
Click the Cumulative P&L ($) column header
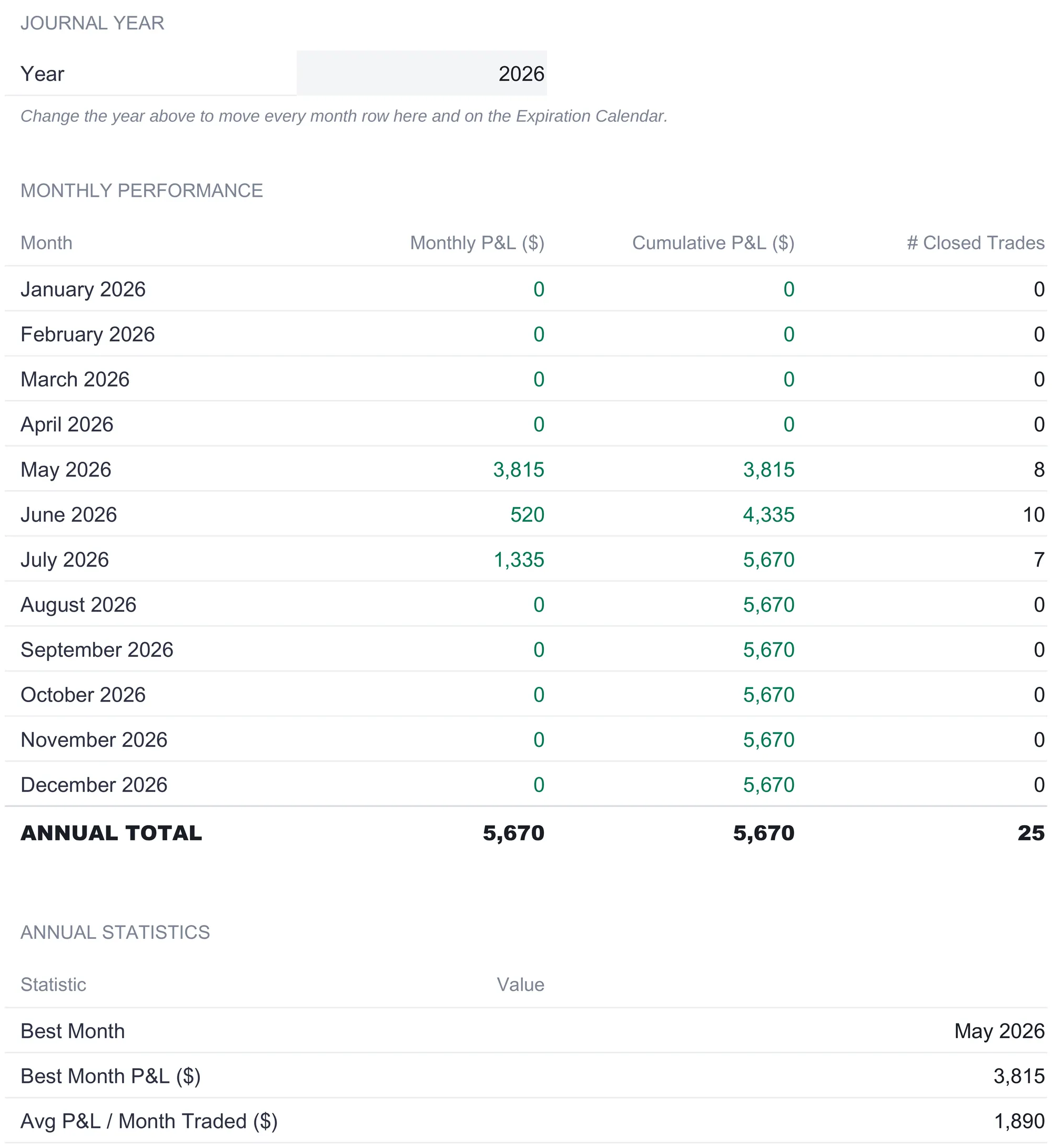pos(713,243)
